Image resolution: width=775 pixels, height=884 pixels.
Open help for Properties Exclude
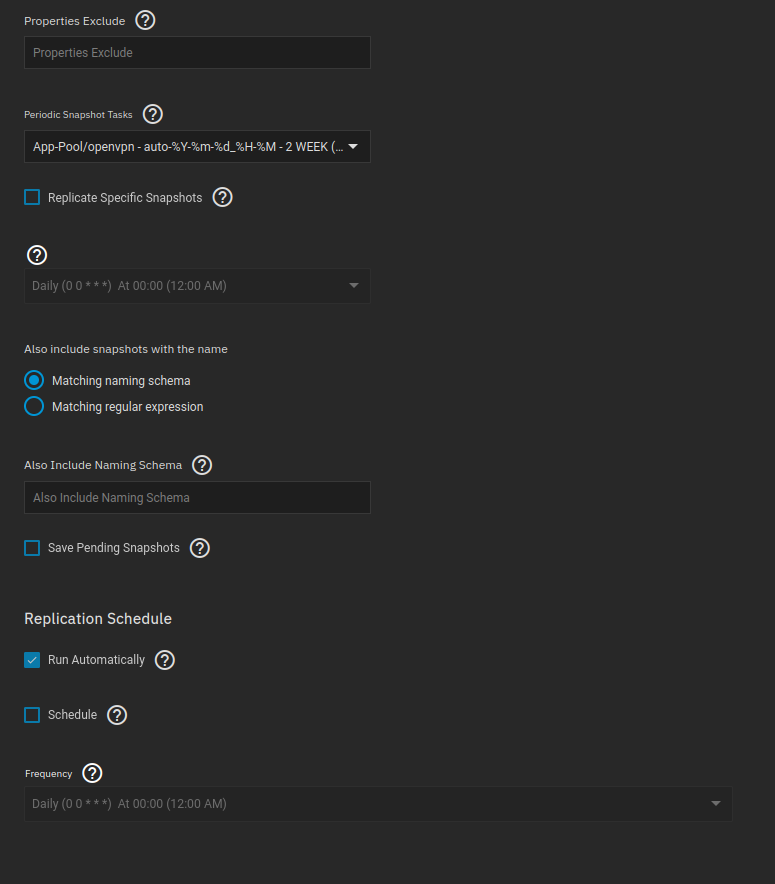[x=145, y=20]
